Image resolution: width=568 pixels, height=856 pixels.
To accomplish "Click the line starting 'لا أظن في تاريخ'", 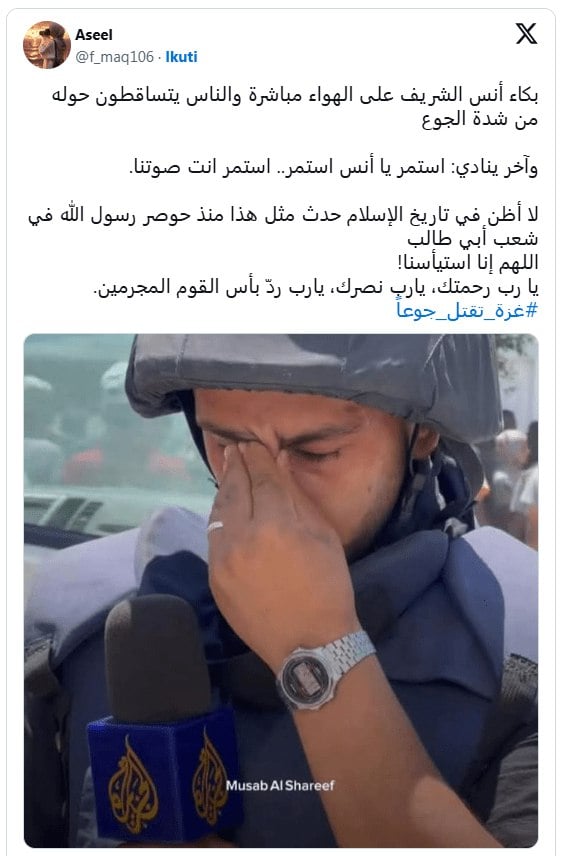I will point(283,215).
